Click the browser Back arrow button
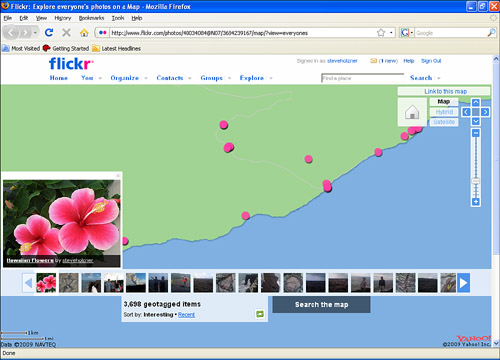 click(11, 33)
